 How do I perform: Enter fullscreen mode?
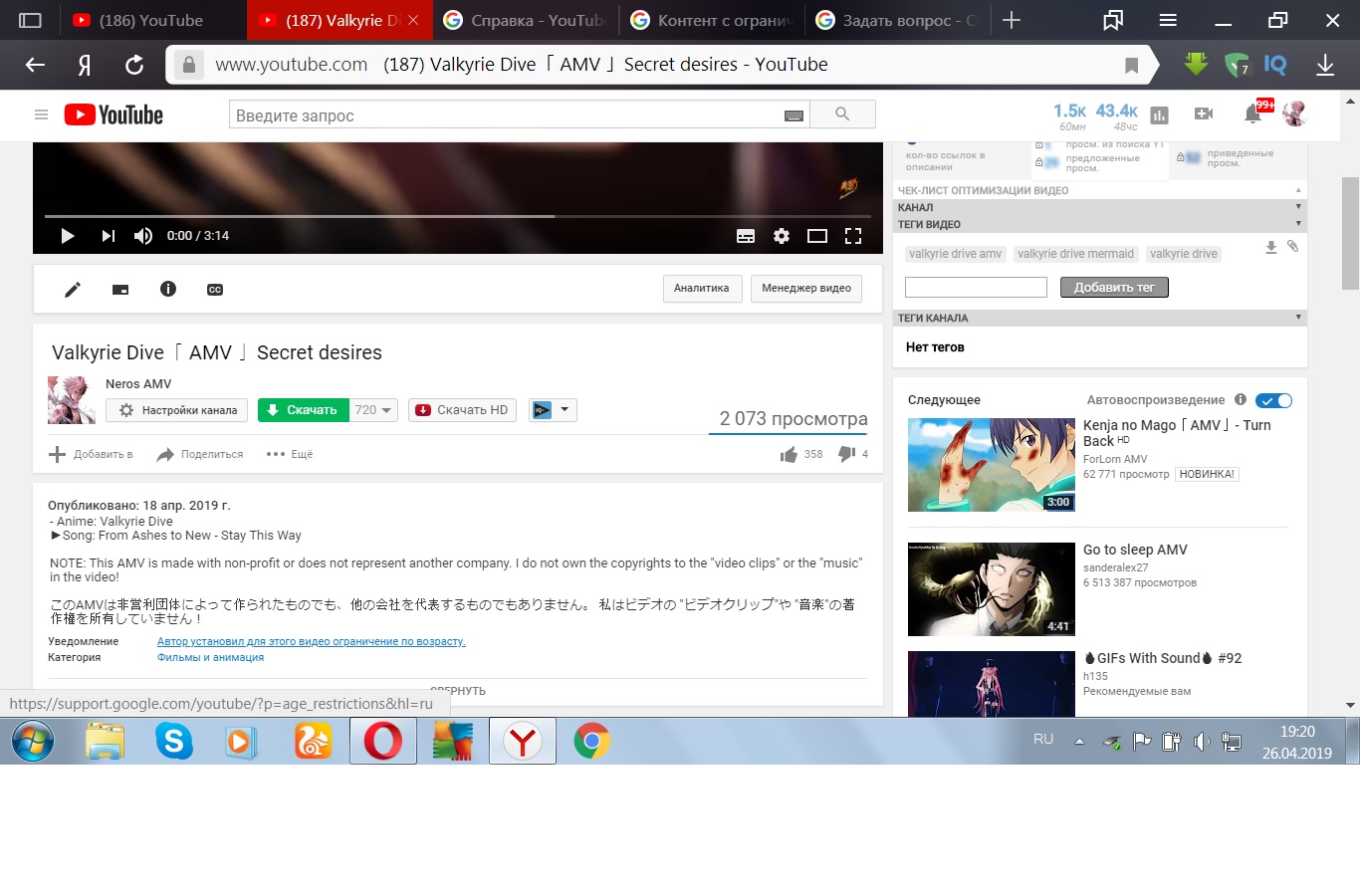[x=853, y=236]
